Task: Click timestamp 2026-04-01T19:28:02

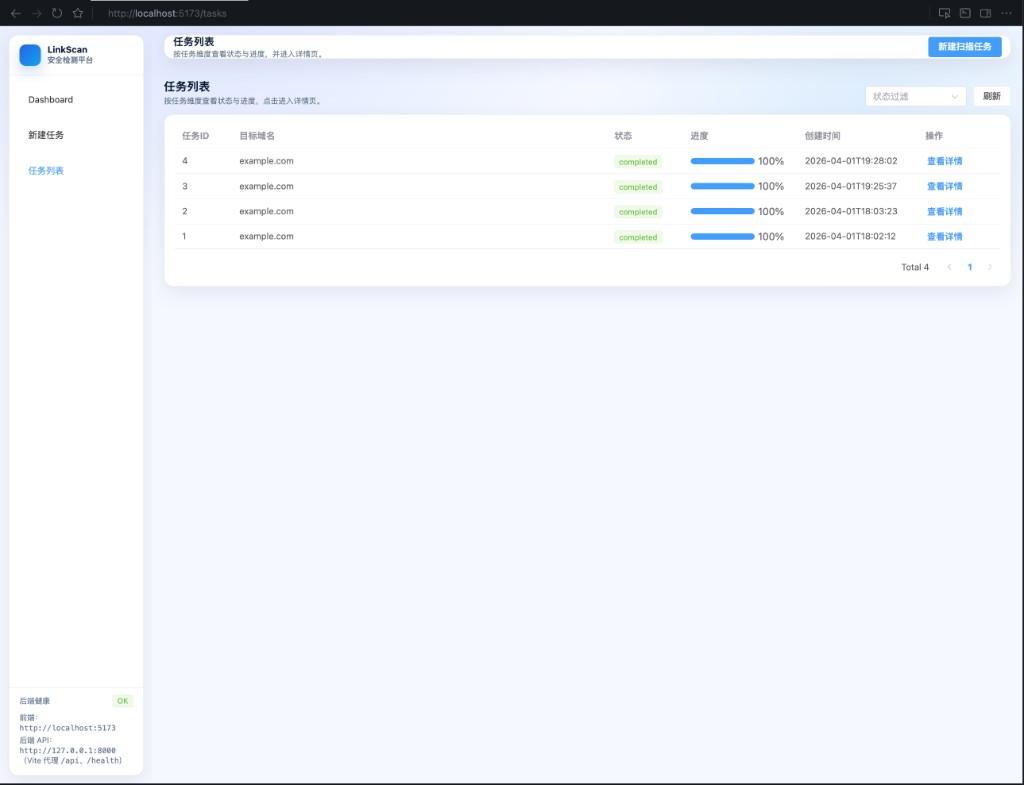Action: (851, 161)
